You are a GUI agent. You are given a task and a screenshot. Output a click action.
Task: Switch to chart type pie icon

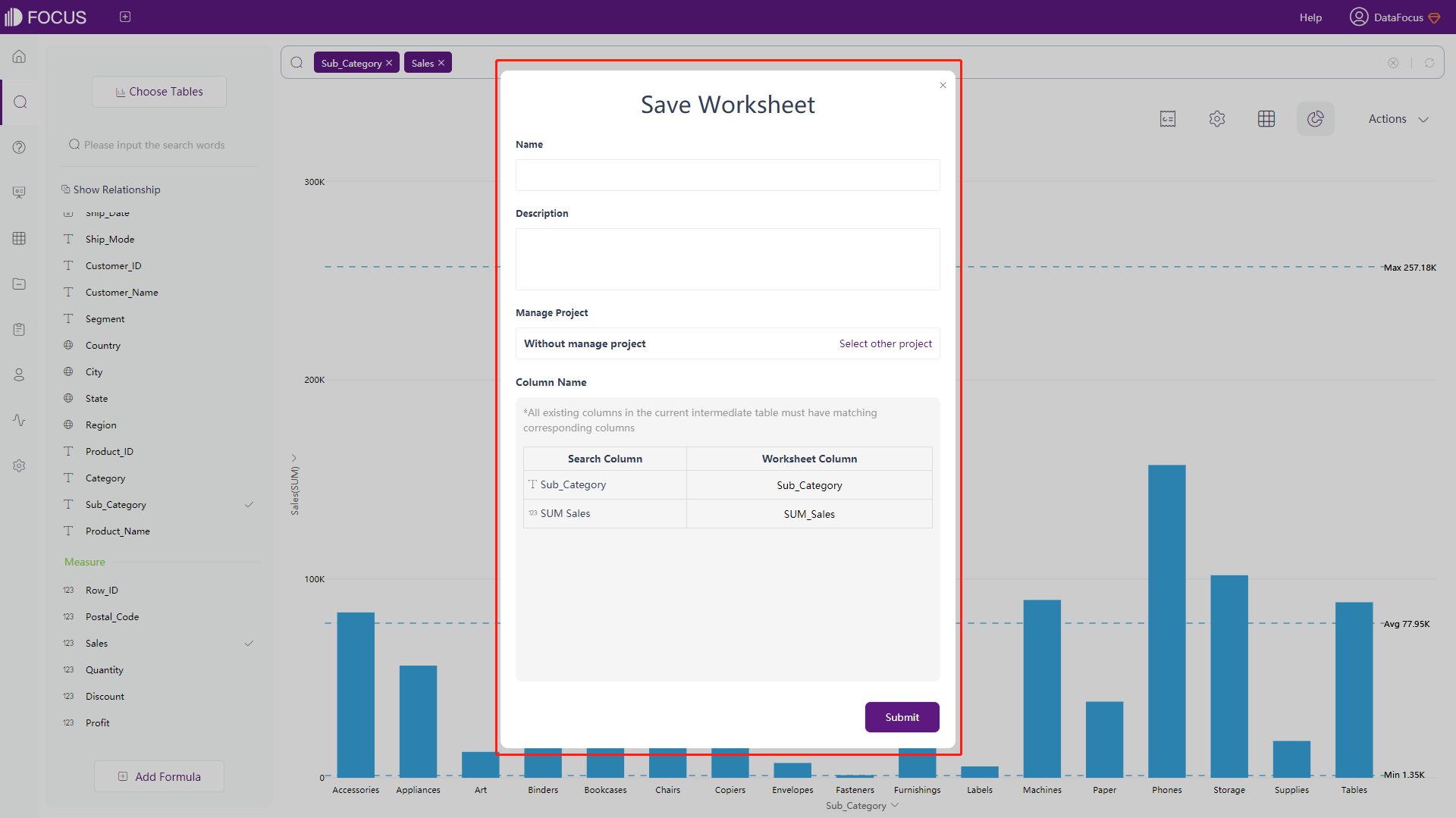click(x=1316, y=119)
